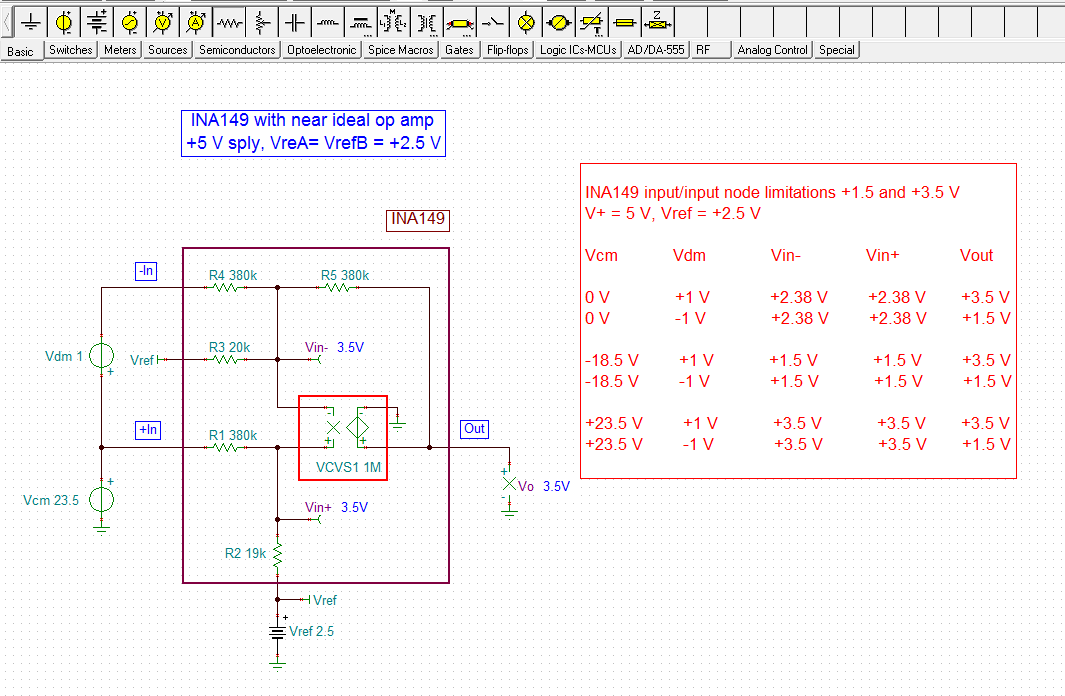Screen dimensions: 1065x696
Task: Click the Out terminal label
Action: tap(474, 428)
